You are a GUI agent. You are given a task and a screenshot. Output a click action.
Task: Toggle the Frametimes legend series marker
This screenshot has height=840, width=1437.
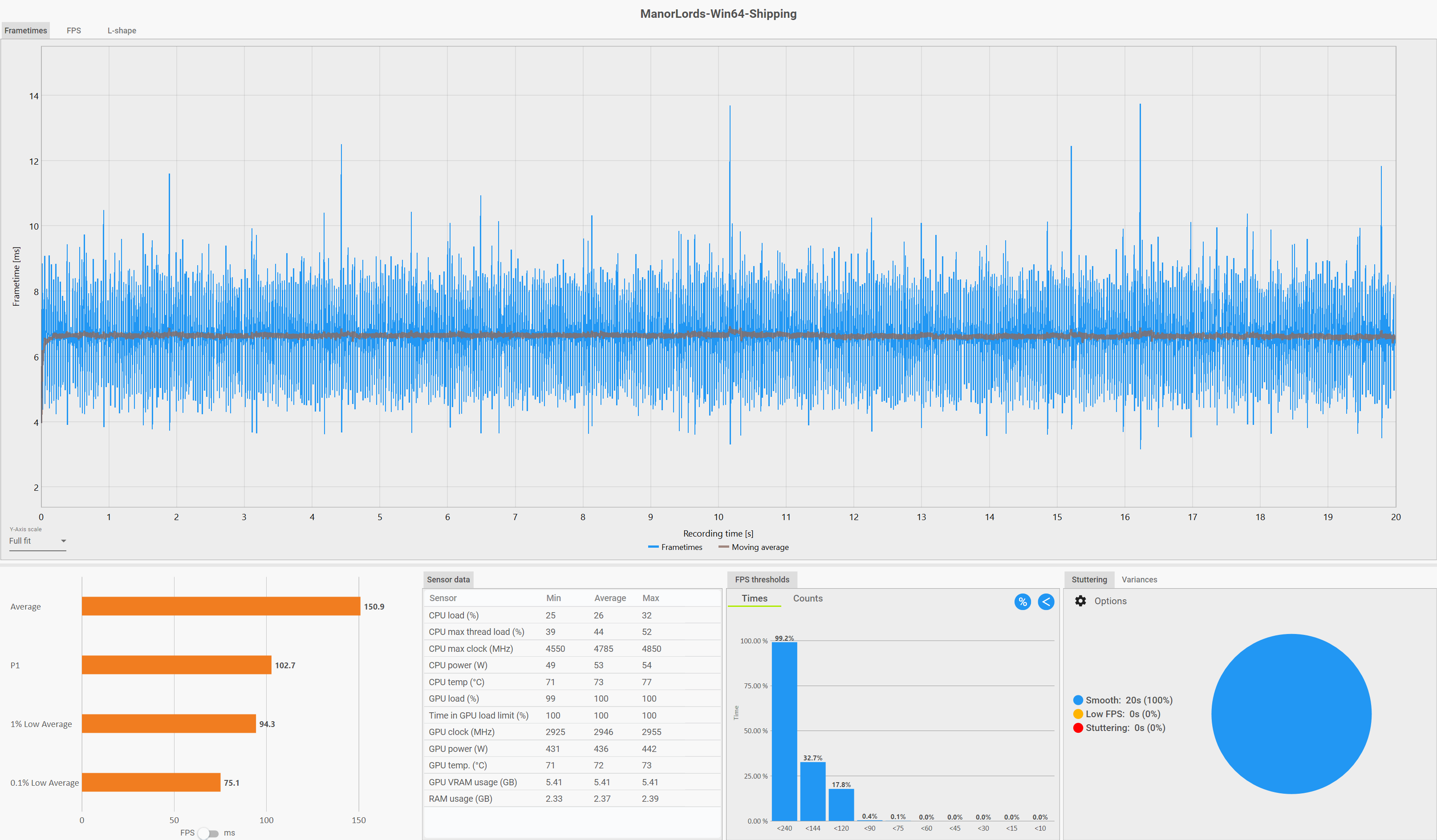tap(654, 547)
